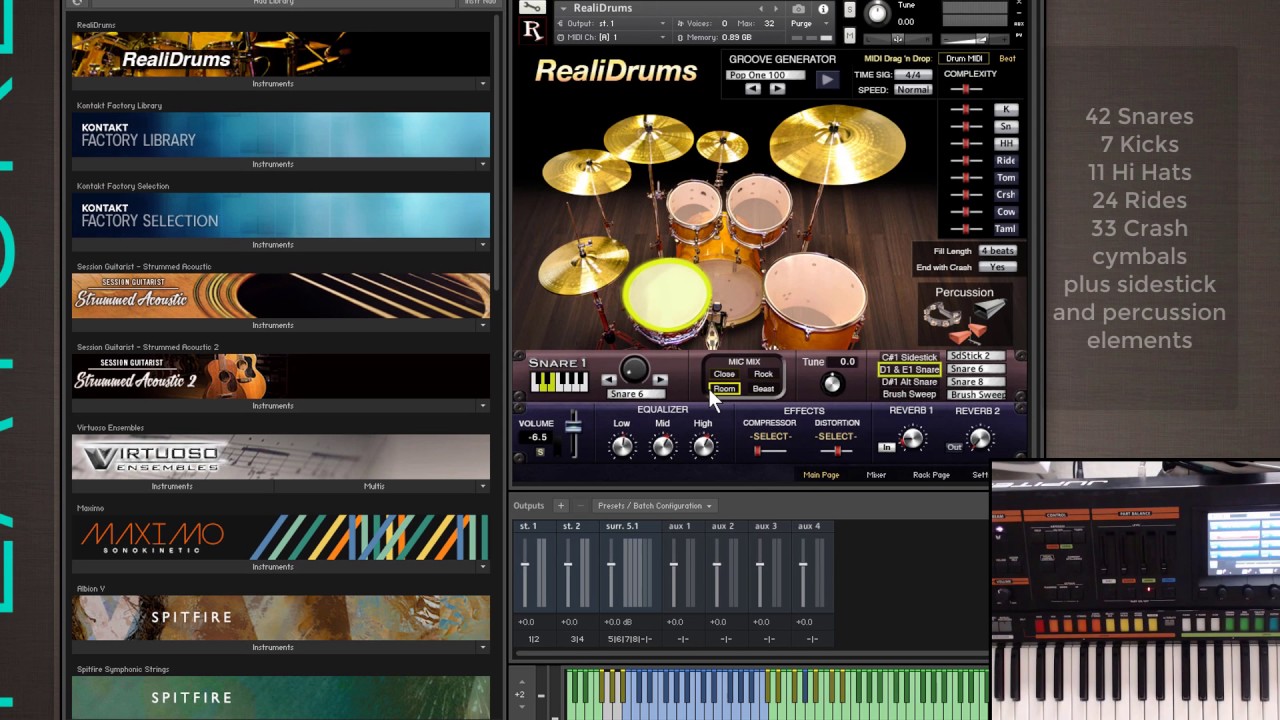Click the highlighted snare drum
Screen dimensions: 1280x720
pyautogui.click(x=667, y=296)
